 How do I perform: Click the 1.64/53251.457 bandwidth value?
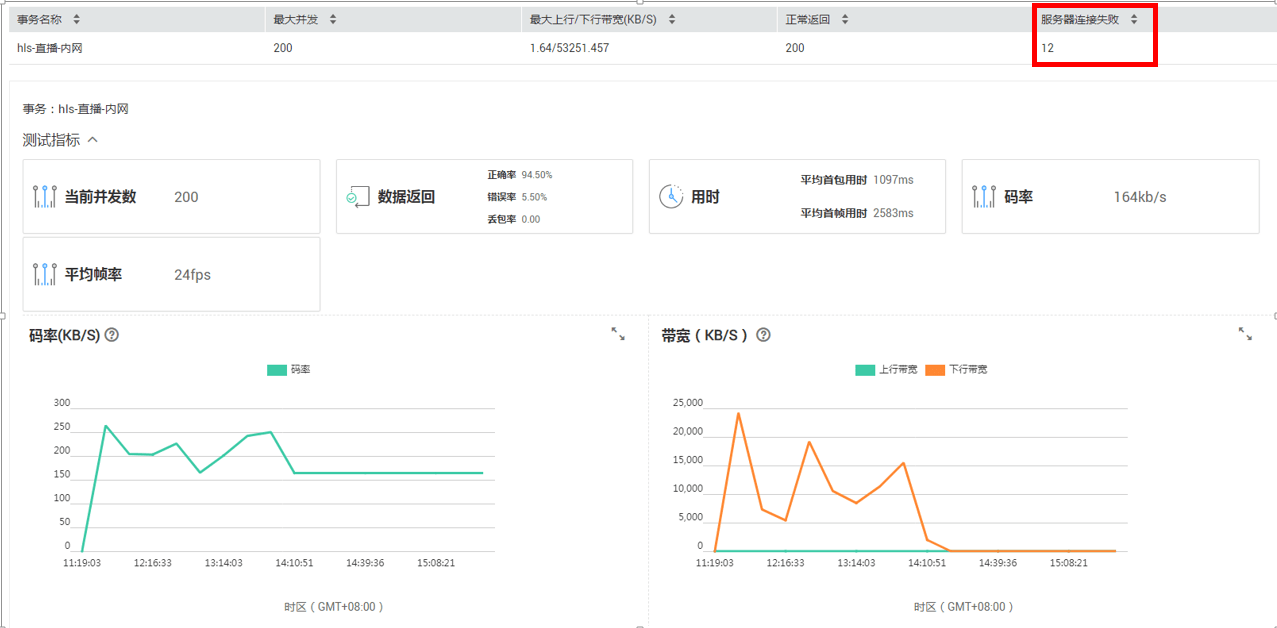click(569, 48)
